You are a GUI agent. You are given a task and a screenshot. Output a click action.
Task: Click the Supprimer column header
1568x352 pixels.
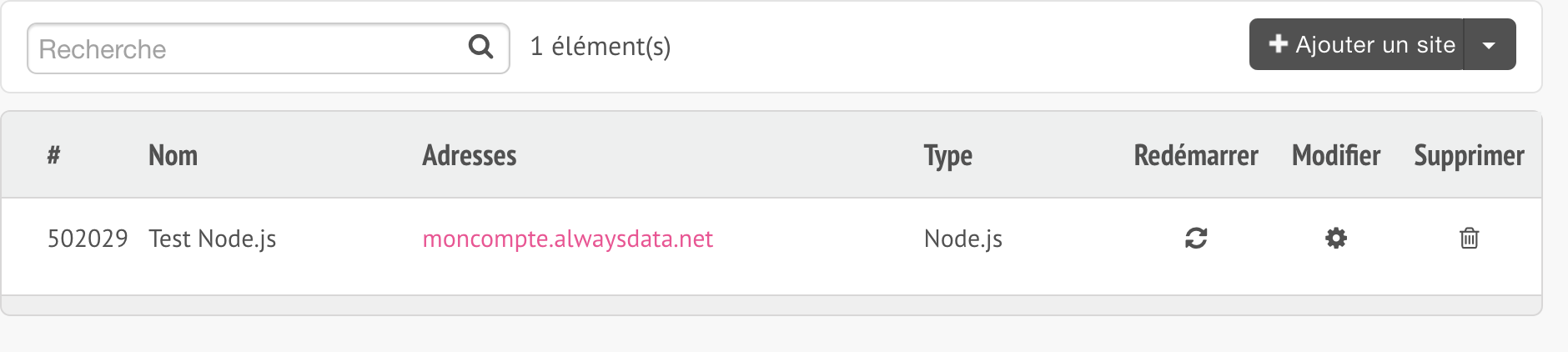tap(1469, 156)
